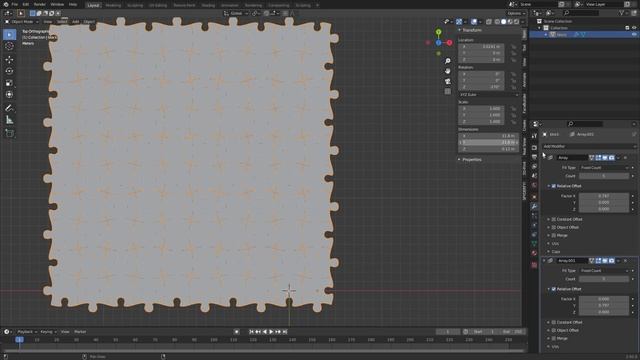Enable Constant Offset in Array.001 modifier
The height and width of the screenshot is (360, 640).
pyautogui.click(x=554, y=322)
